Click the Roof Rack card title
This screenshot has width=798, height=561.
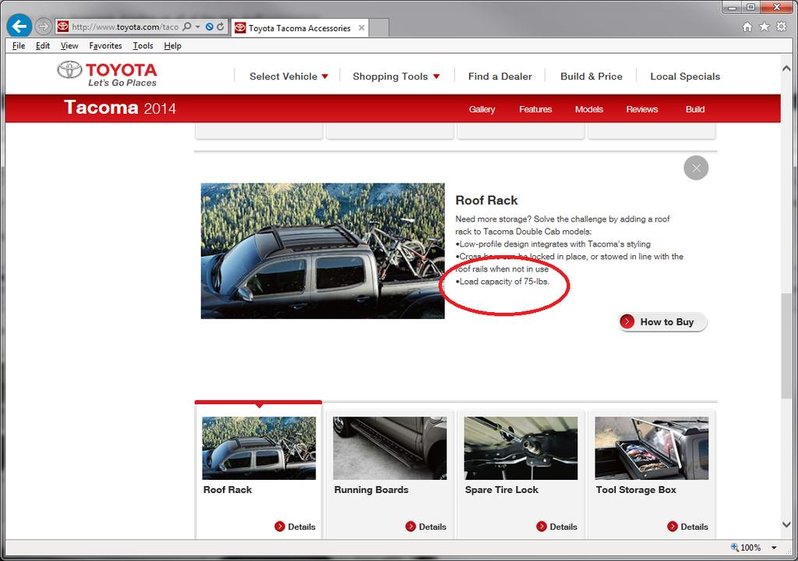tap(227, 490)
